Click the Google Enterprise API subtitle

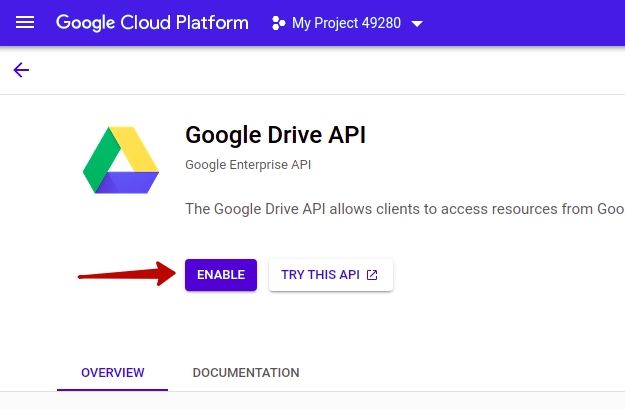point(248,165)
